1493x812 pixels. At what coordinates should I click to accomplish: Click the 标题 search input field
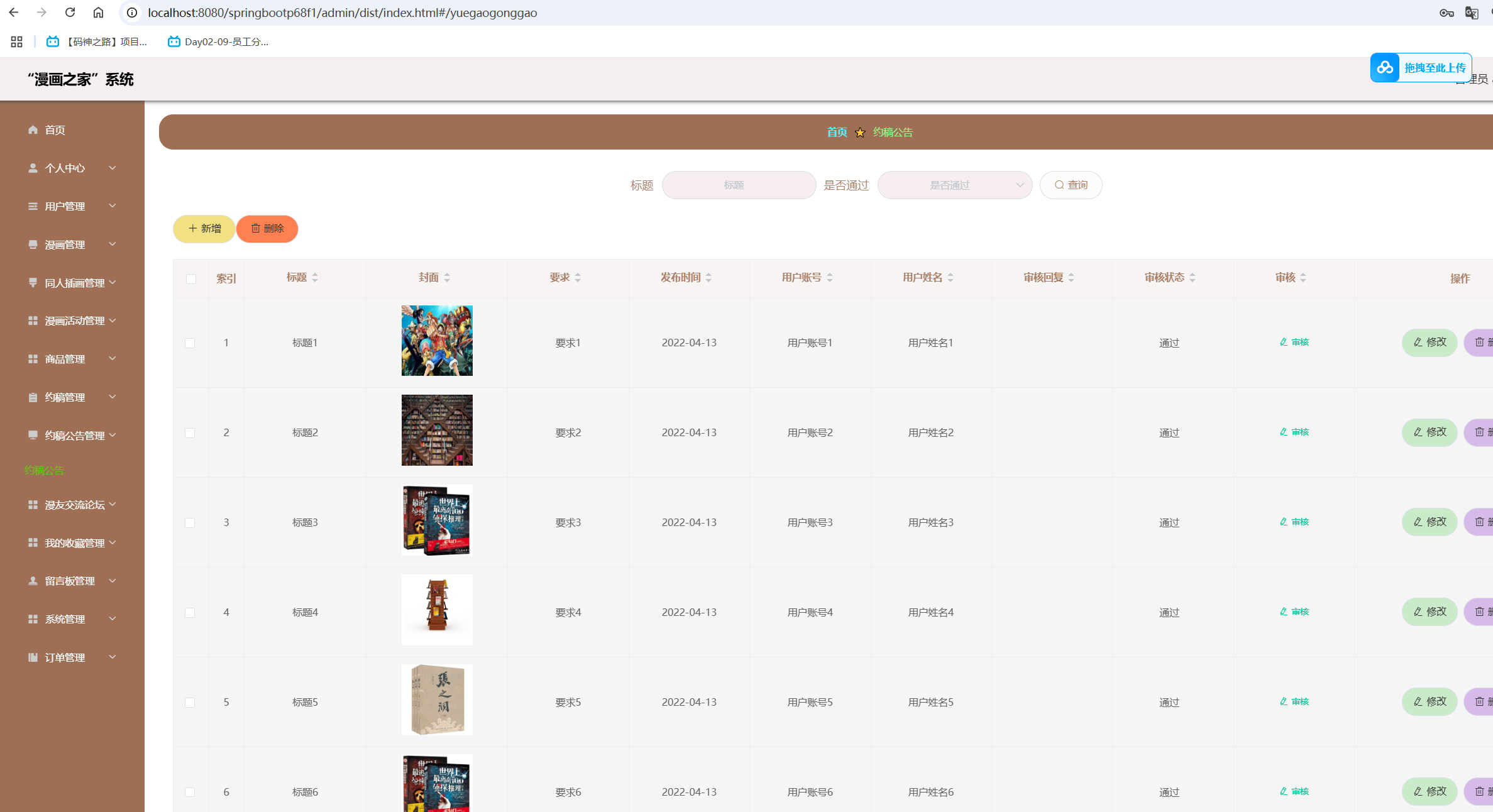(x=739, y=185)
